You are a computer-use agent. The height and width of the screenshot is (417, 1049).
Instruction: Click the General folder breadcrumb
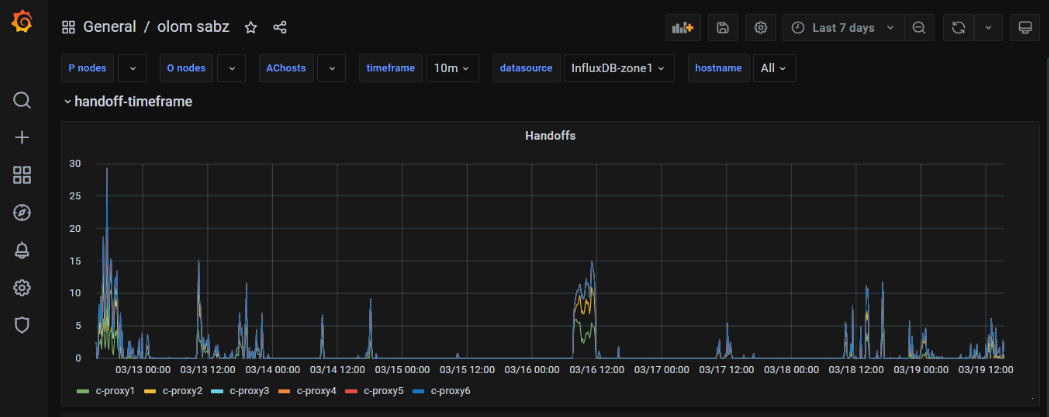pos(109,27)
